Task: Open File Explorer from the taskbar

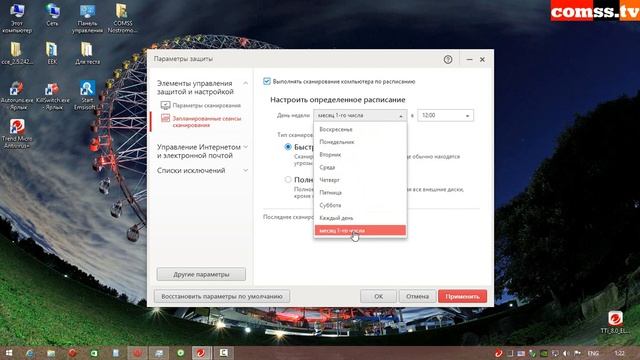Action: click(51, 353)
